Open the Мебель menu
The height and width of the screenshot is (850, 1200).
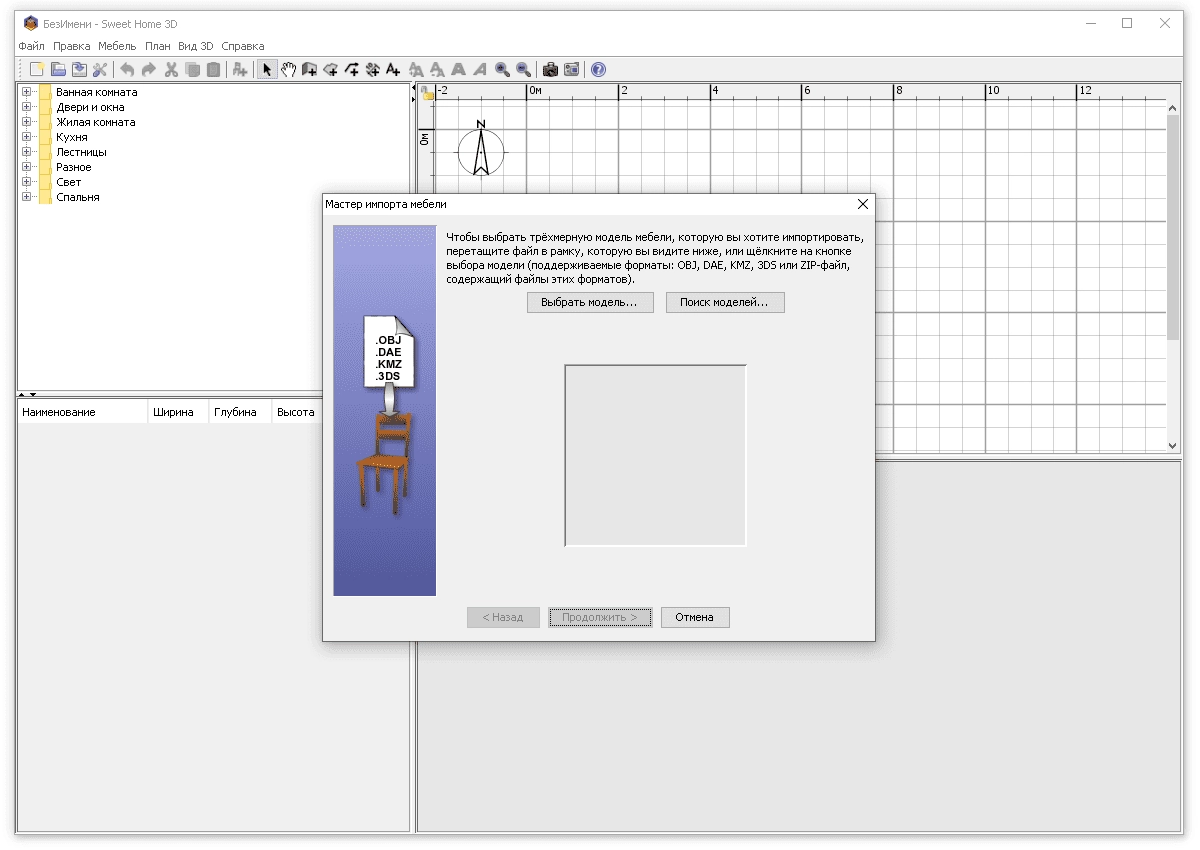pyautogui.click(x=117, y=46)
